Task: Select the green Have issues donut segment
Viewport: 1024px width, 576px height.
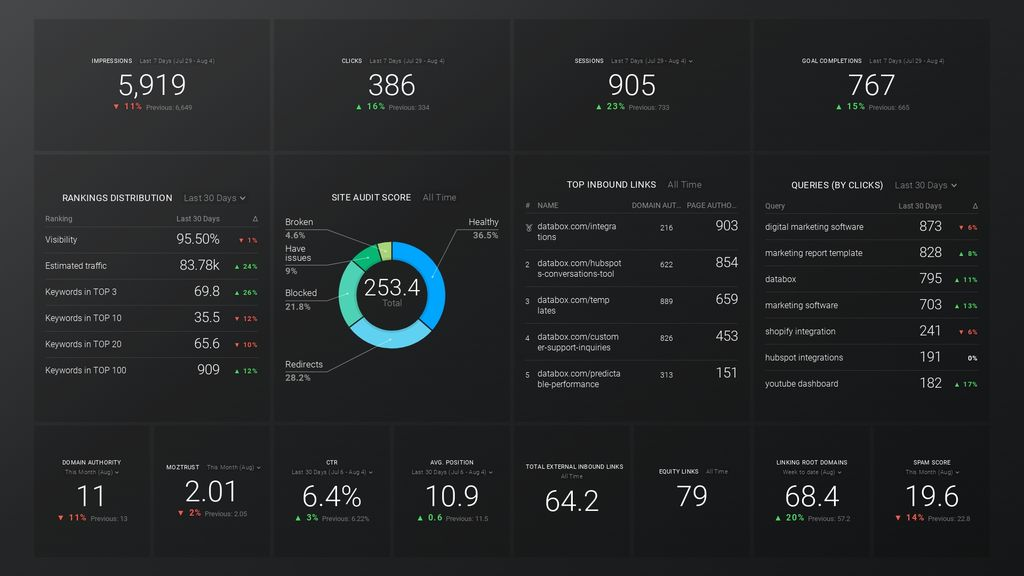Action: click(x=368, y=255)
